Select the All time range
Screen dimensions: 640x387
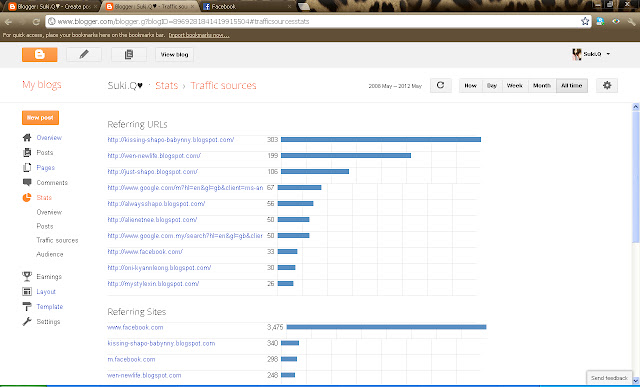571,85
